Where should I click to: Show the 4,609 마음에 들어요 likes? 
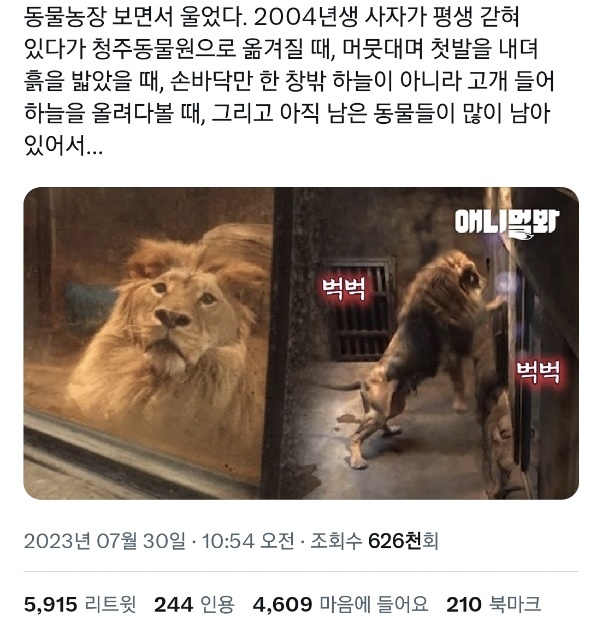click(340, 604)
